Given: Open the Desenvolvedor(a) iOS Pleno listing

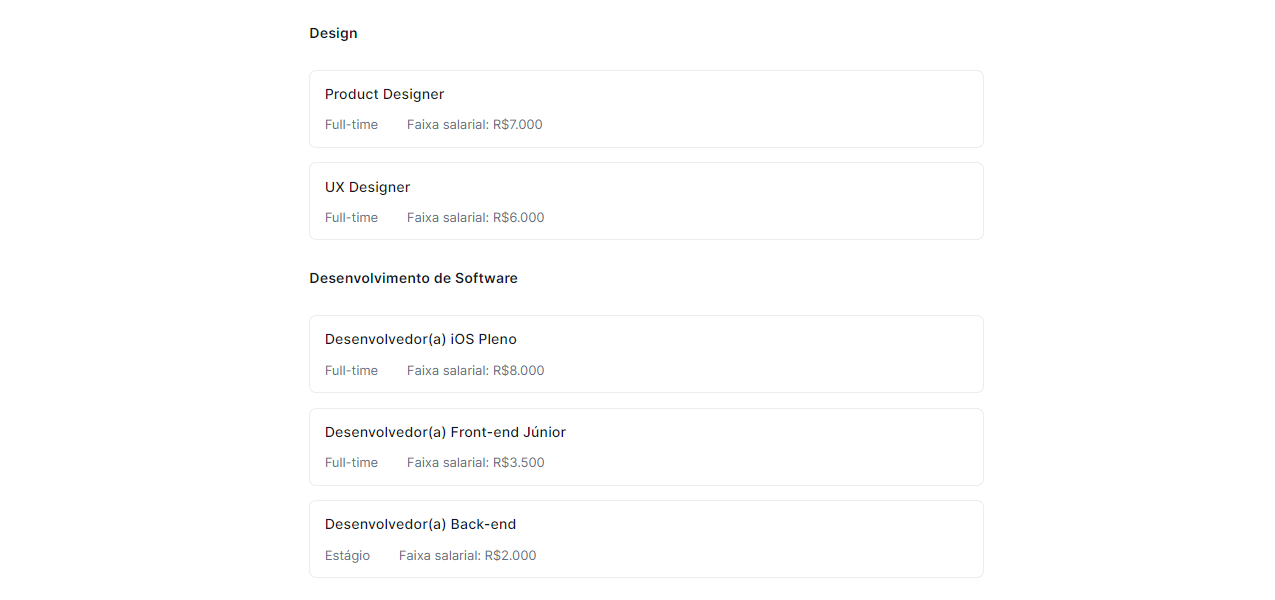Looking at the screenshot, I should coord(646,353).
